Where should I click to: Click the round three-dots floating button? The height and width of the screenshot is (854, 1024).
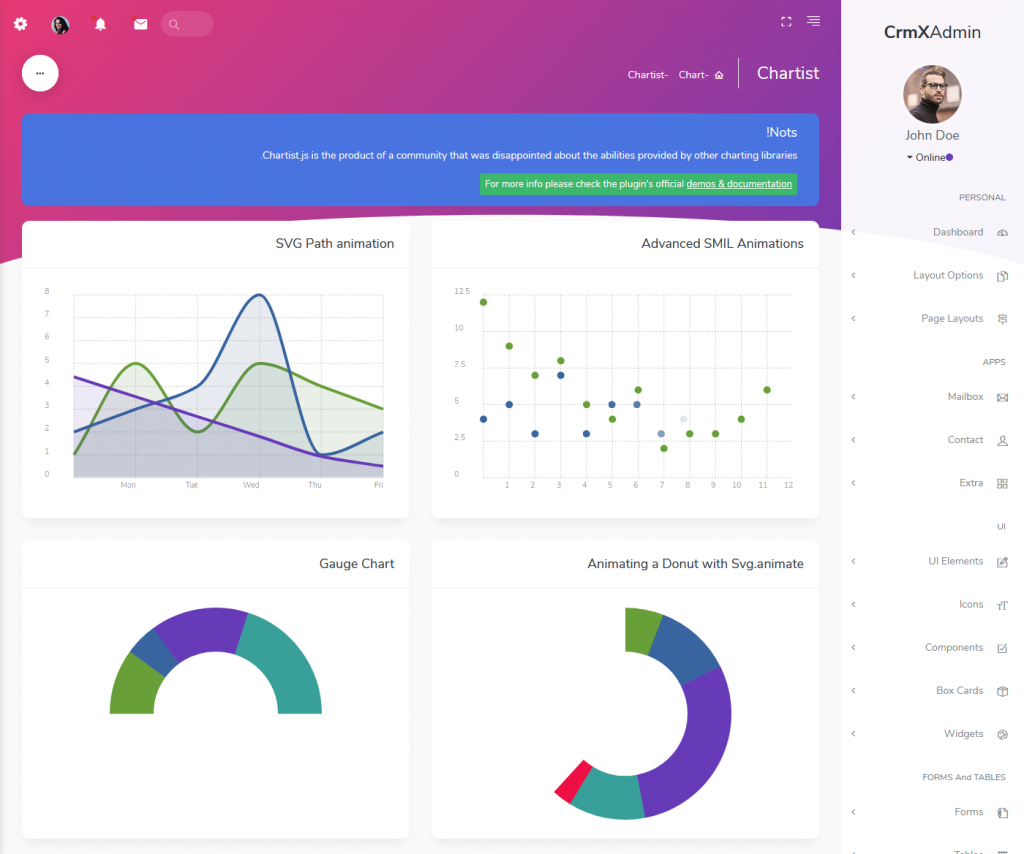40,73
